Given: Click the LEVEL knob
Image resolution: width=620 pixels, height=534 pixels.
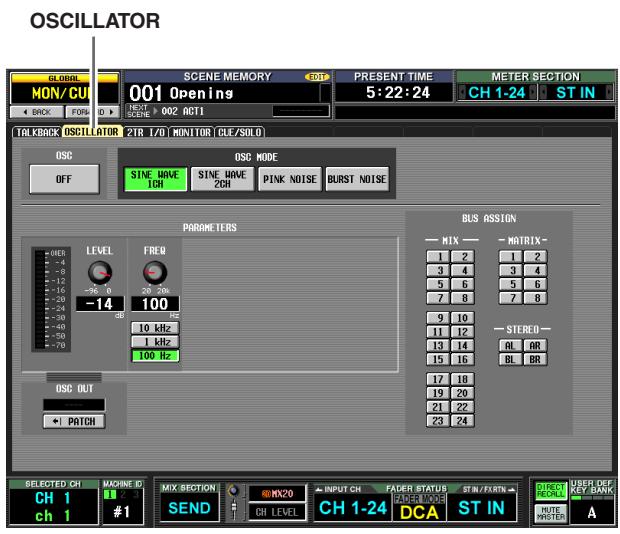Looking at the screenshot, I should tap(100, 272).
